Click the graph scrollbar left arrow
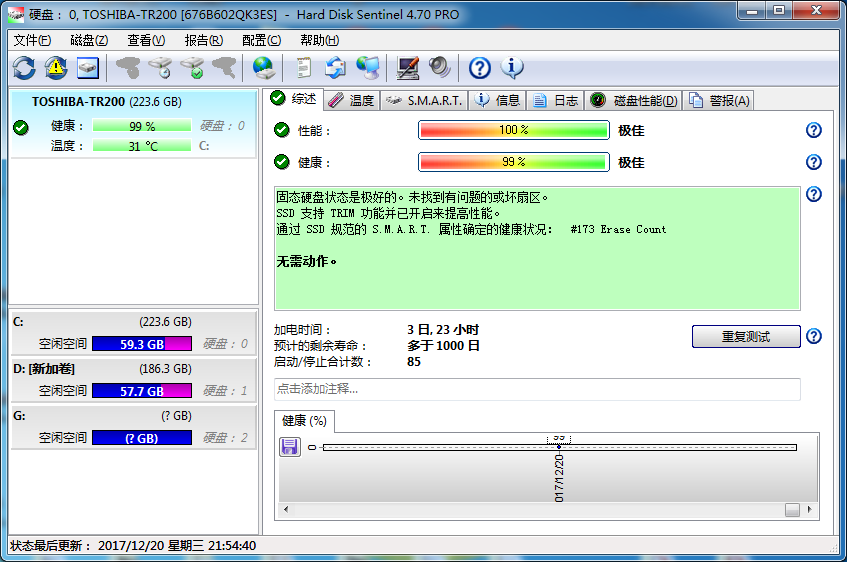 286,509
